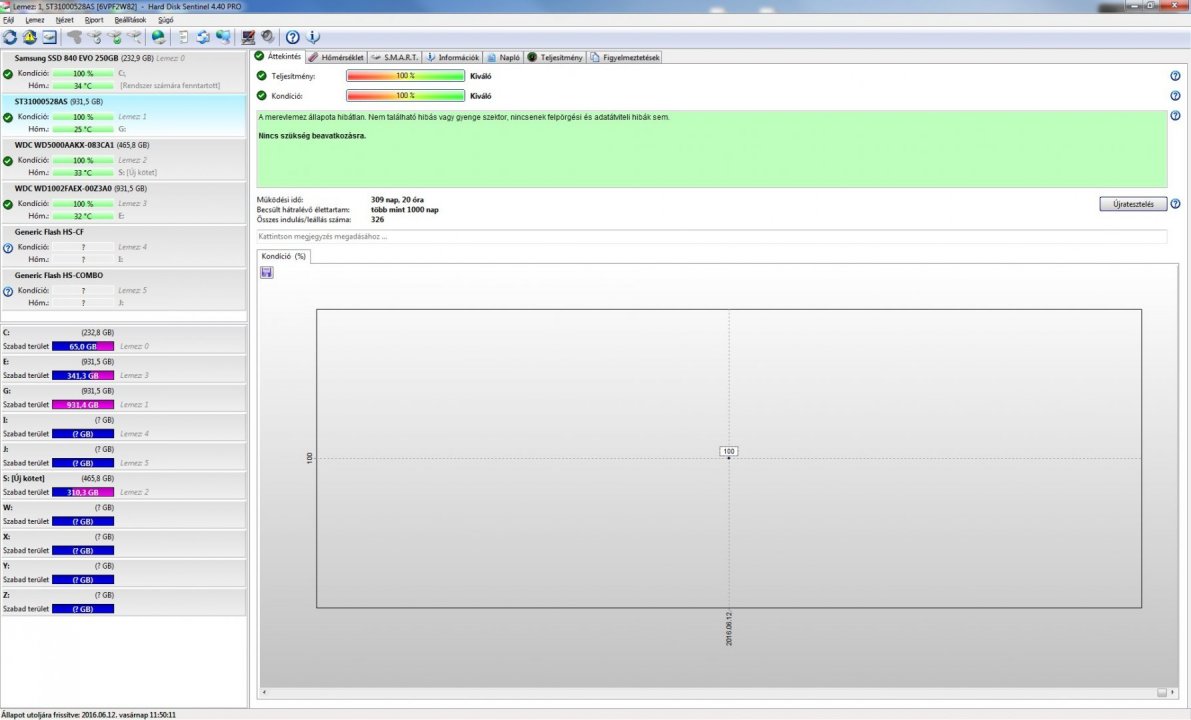Click the fourth grey disk test toolbar icon

pyautogui.click(x=134, y=36)
